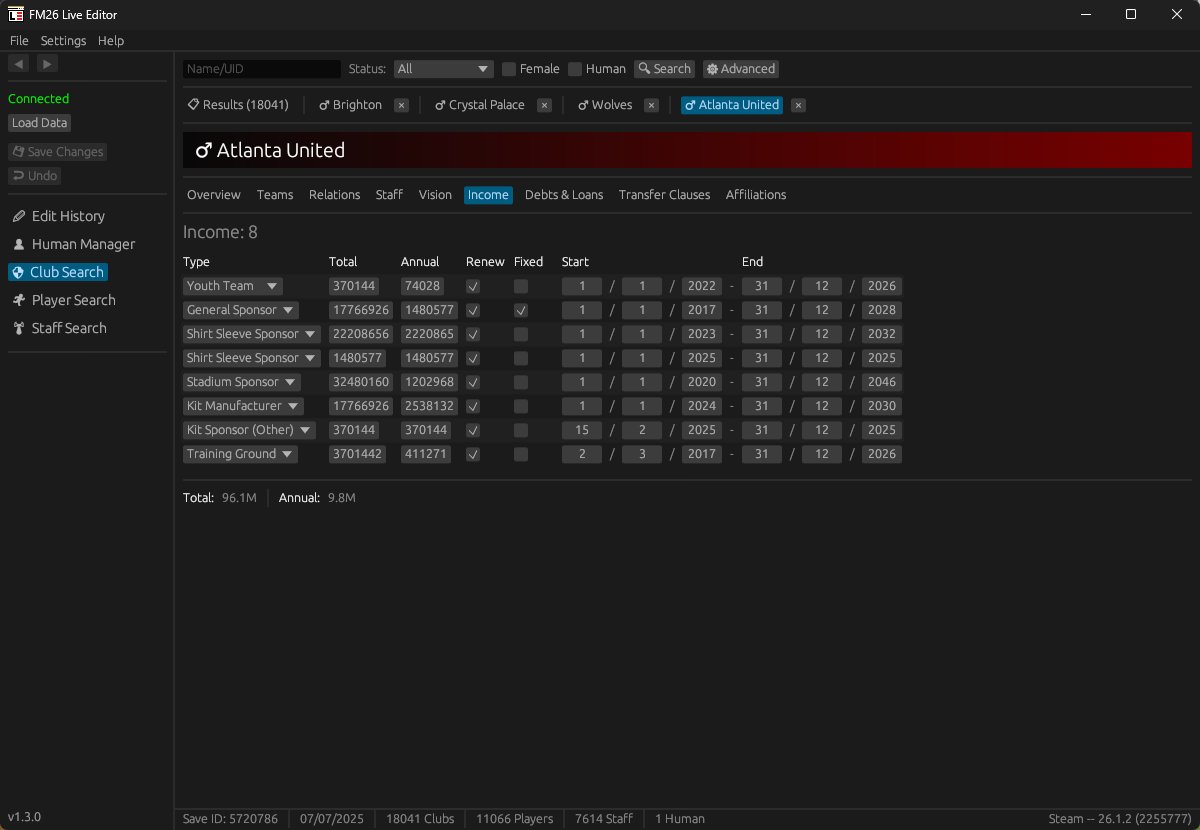Switch to the Transfer Clauses tab

(x=664, y=195)
